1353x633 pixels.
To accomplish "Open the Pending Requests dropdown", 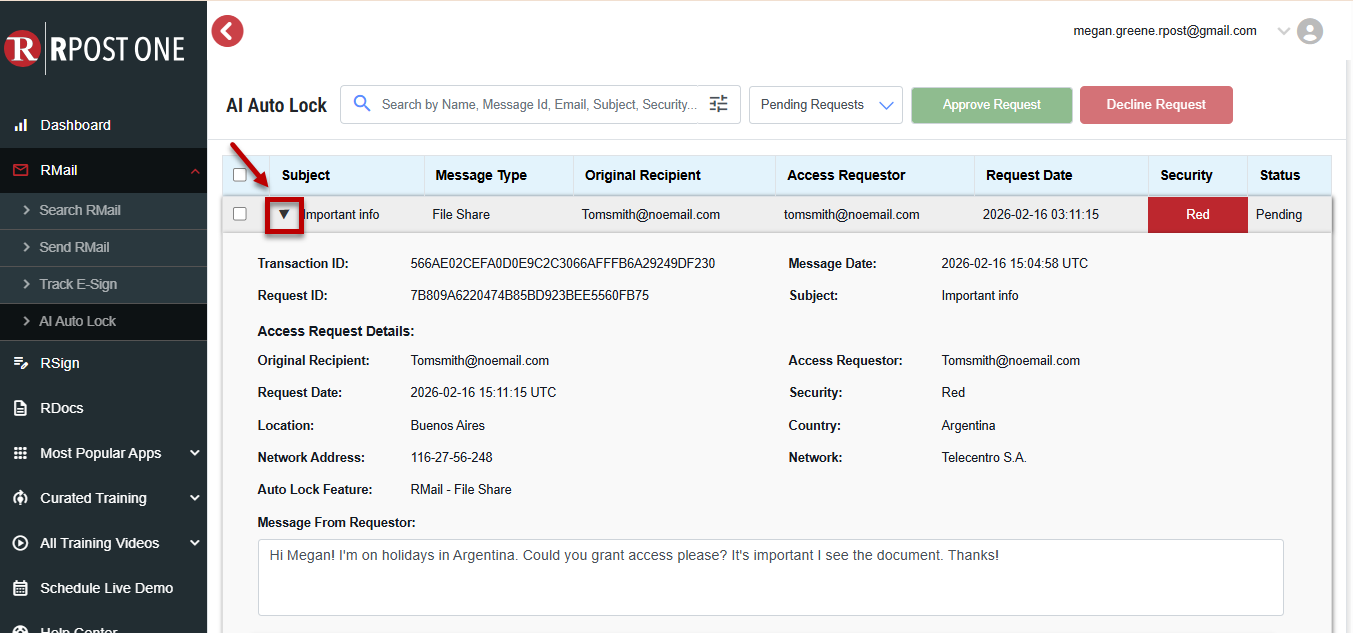I will coord(825,105).
